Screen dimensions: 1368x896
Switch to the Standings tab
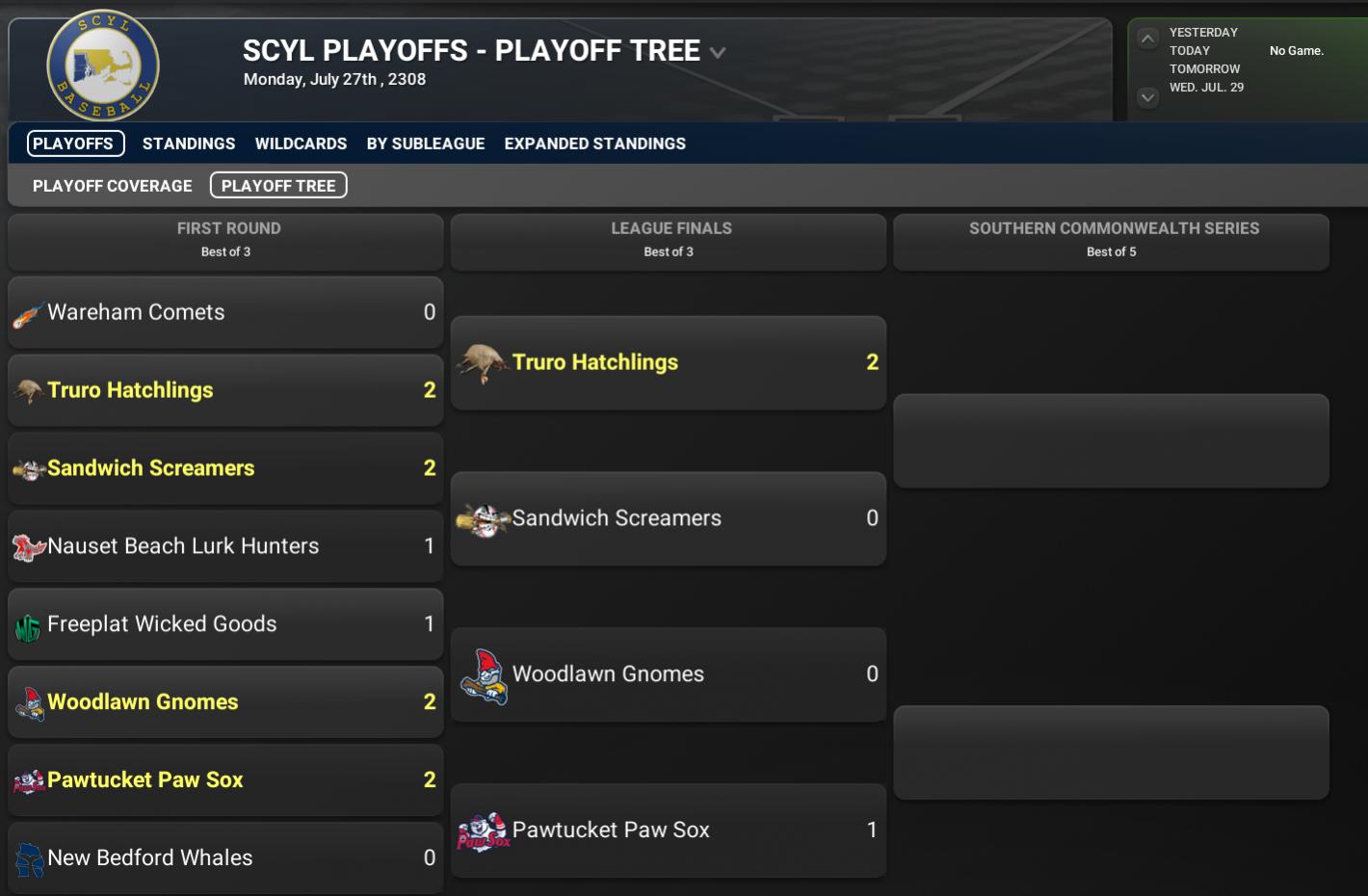point(189,144)
